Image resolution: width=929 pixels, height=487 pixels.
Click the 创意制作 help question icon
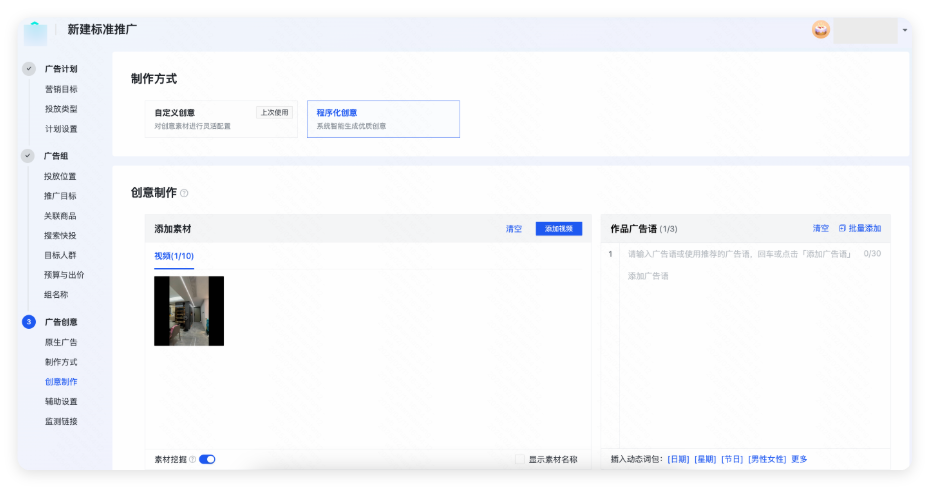click(184, 193)
